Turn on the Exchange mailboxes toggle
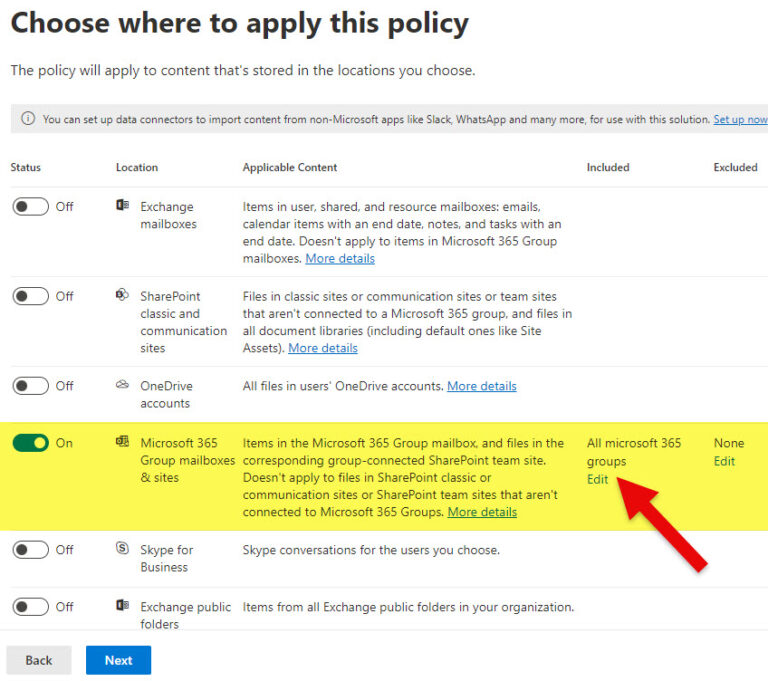768x681 pixels. pos(31,207)
